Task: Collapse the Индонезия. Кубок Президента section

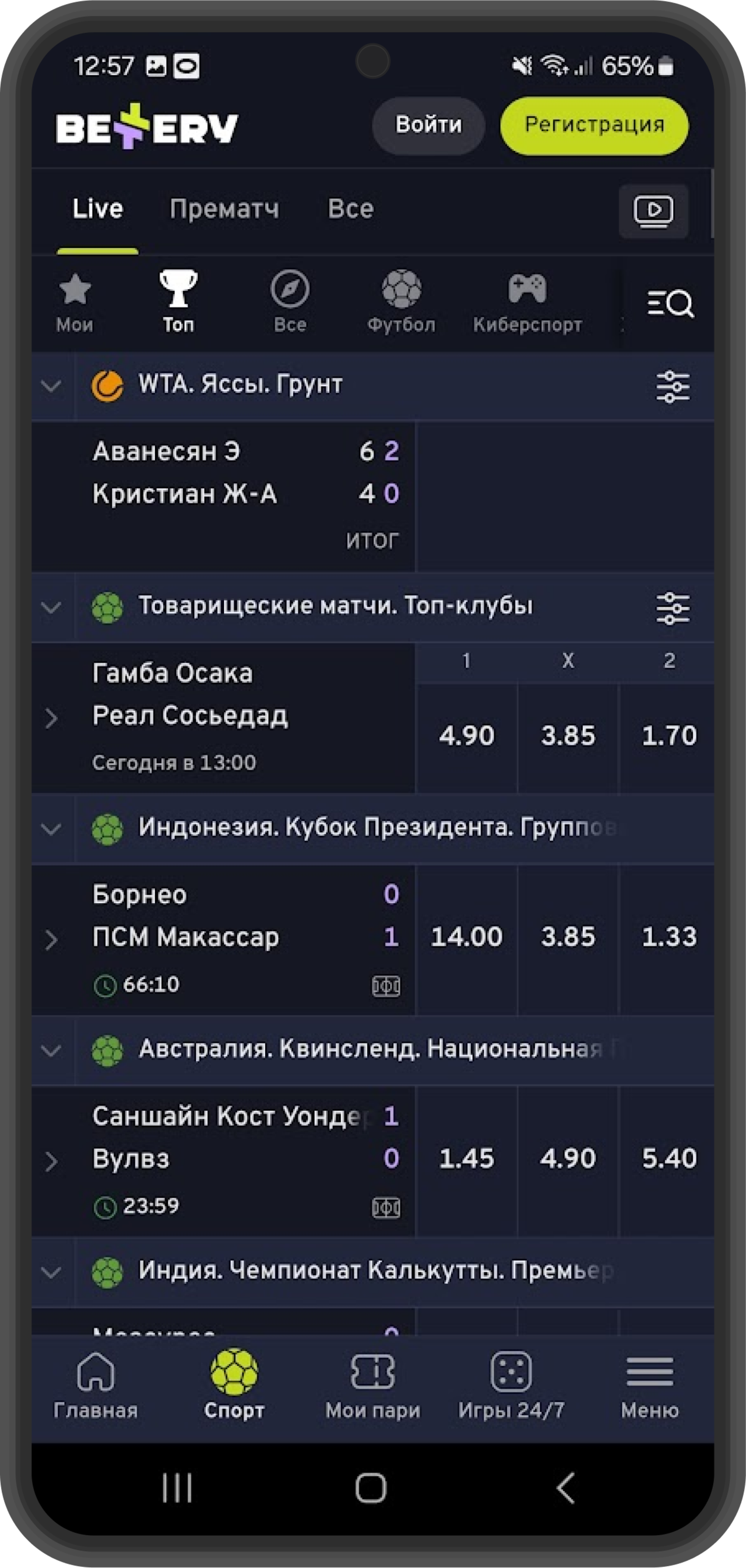Action: [52, 829]
